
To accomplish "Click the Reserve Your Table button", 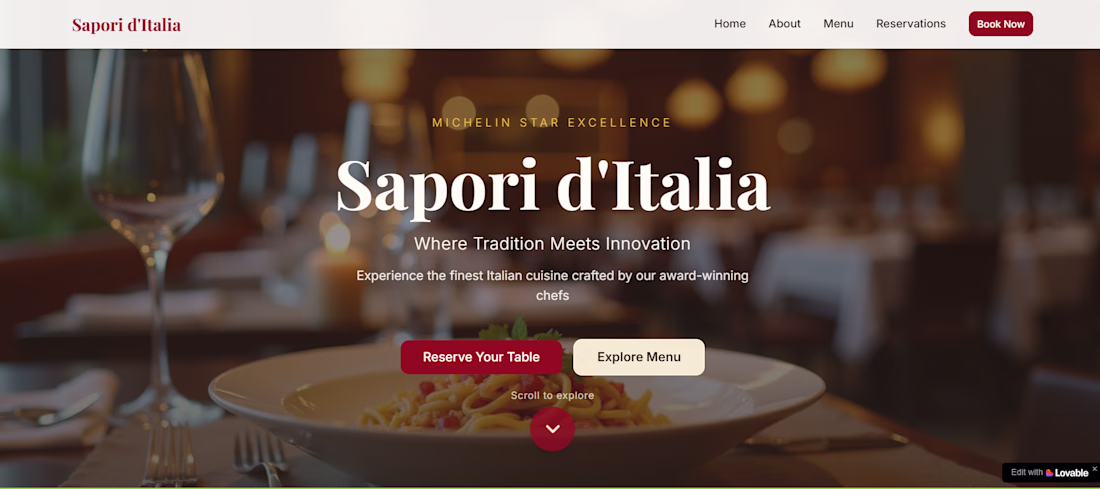I will pos(481,357).
